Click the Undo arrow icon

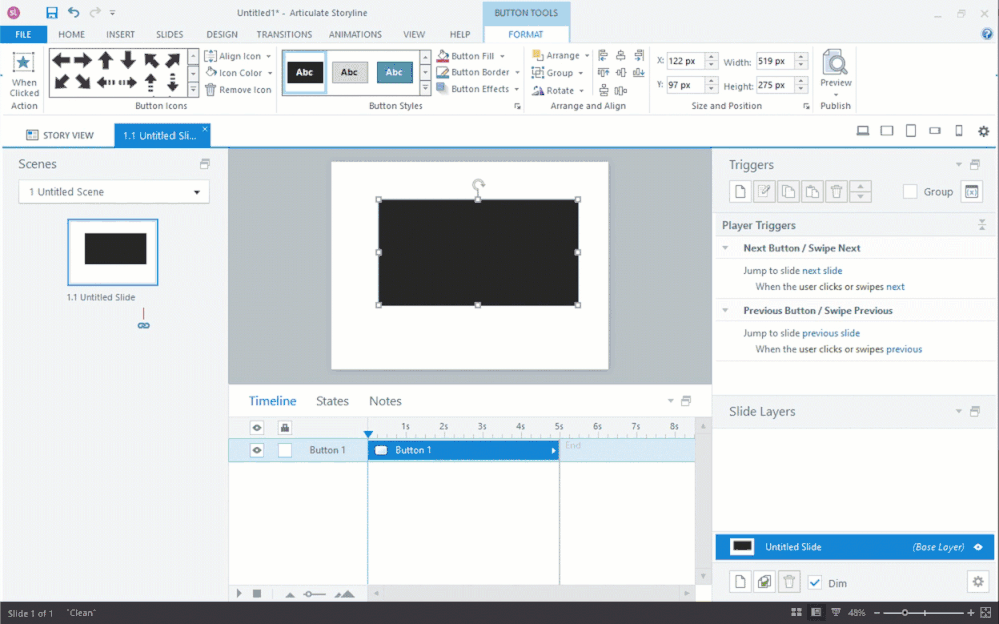pyautogui.click(x=73, y=13)
